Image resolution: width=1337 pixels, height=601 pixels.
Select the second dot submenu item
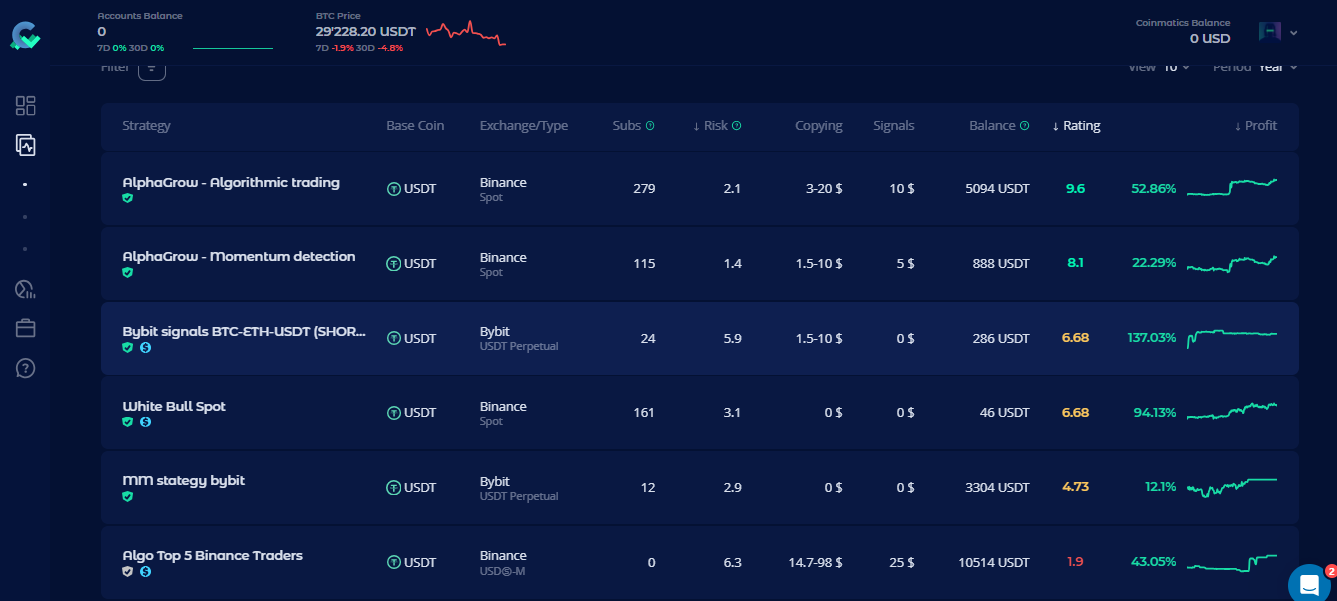click(x=25, y=217)
